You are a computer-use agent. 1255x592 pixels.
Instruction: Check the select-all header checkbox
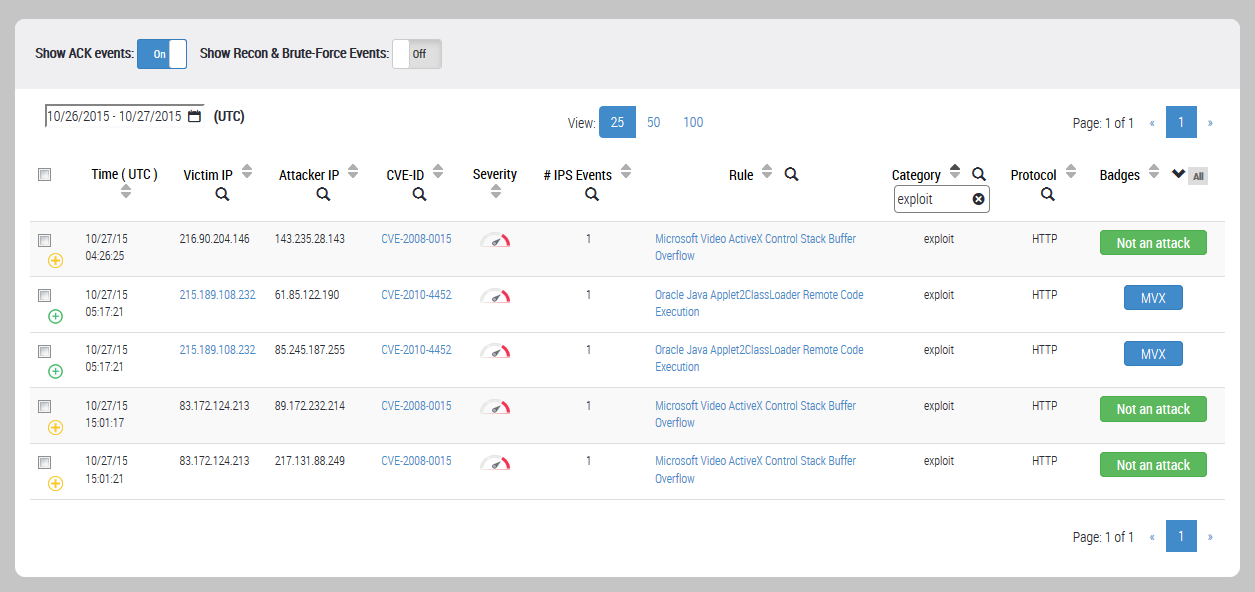pyautogui.click(x=44, y=174)
